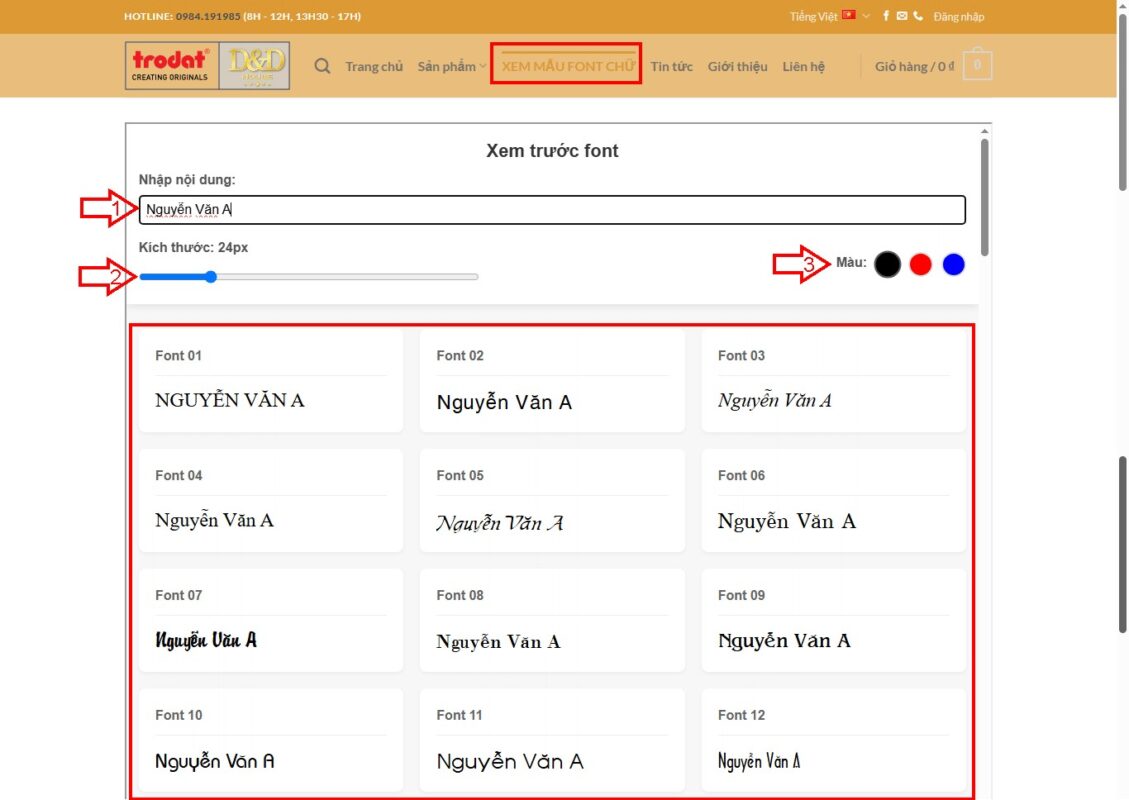
Task: Select the Font 05 preview card
Action: click(x=552, y=500)
